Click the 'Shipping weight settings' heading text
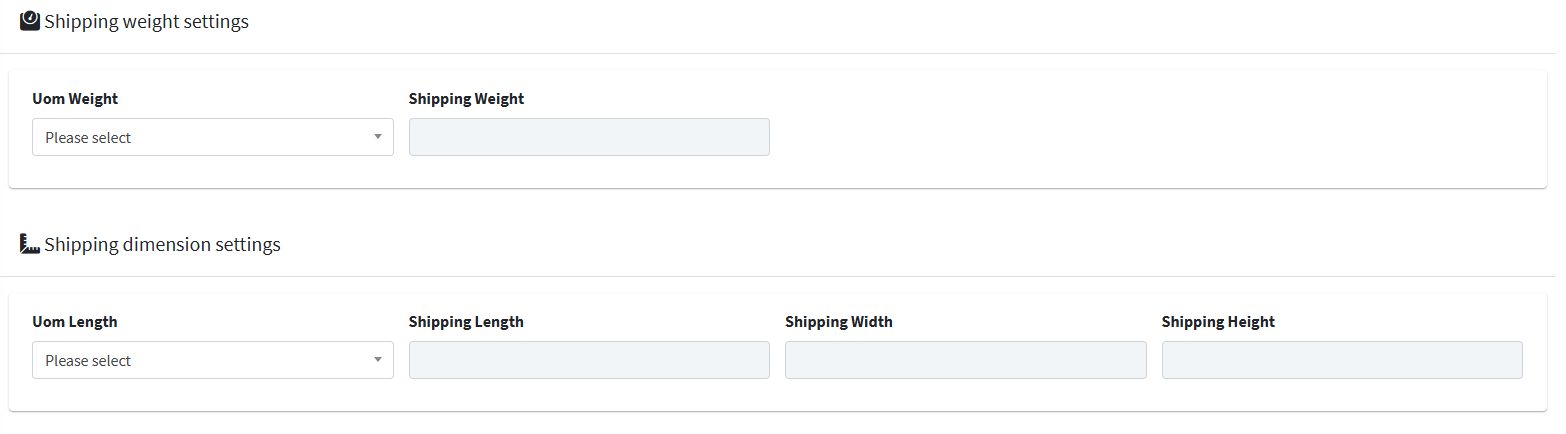The height and width of the screenshot is (434, 1566). point(147,21)
